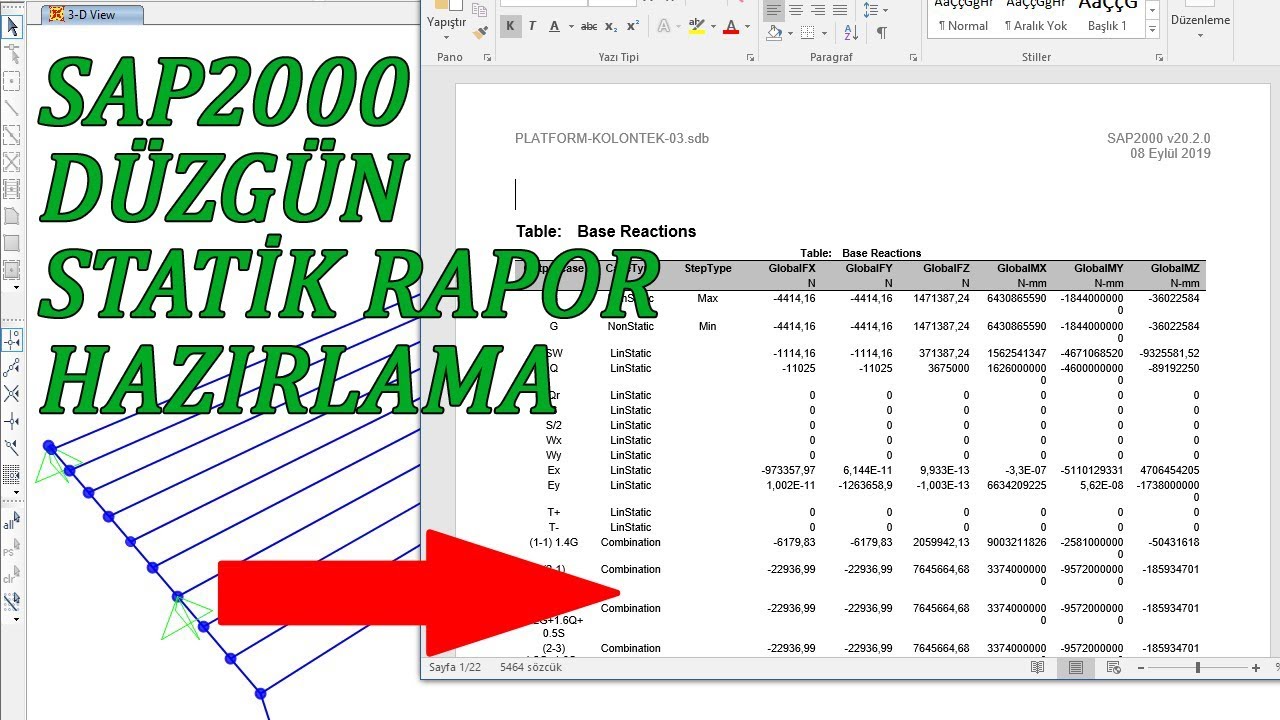Open the Yazı Tipi dialog launcher
Viewport: 1280px width, 720px height.
click(x=751, y=58)
